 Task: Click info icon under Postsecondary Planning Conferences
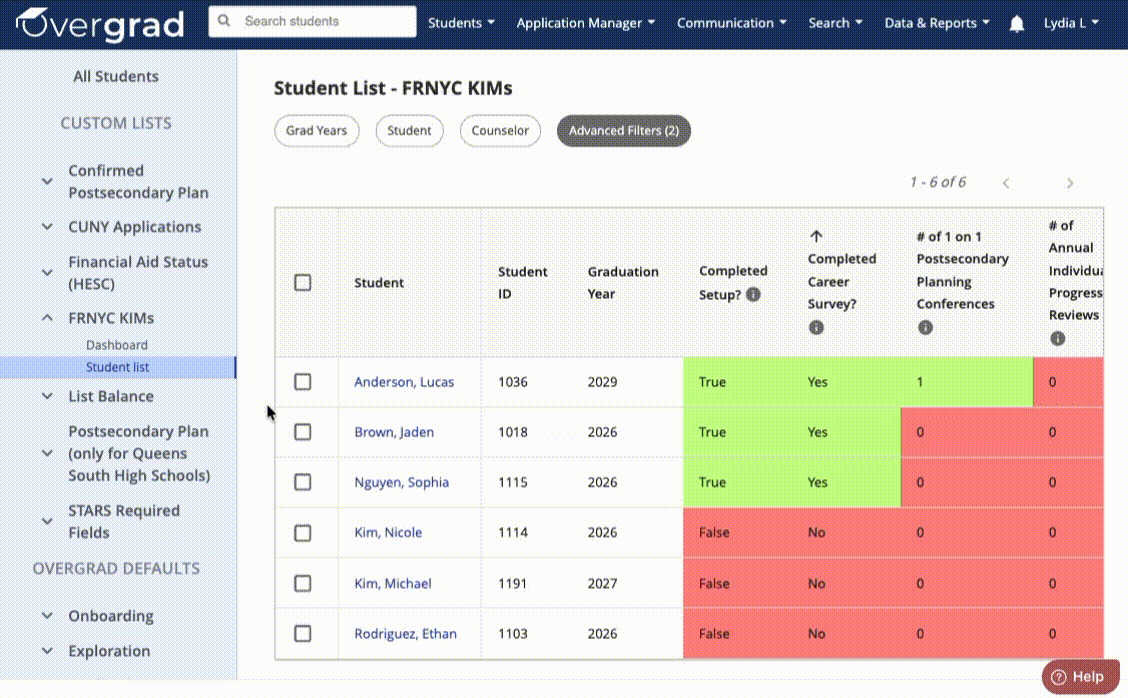pyautogui.click(x=925, y=327)
